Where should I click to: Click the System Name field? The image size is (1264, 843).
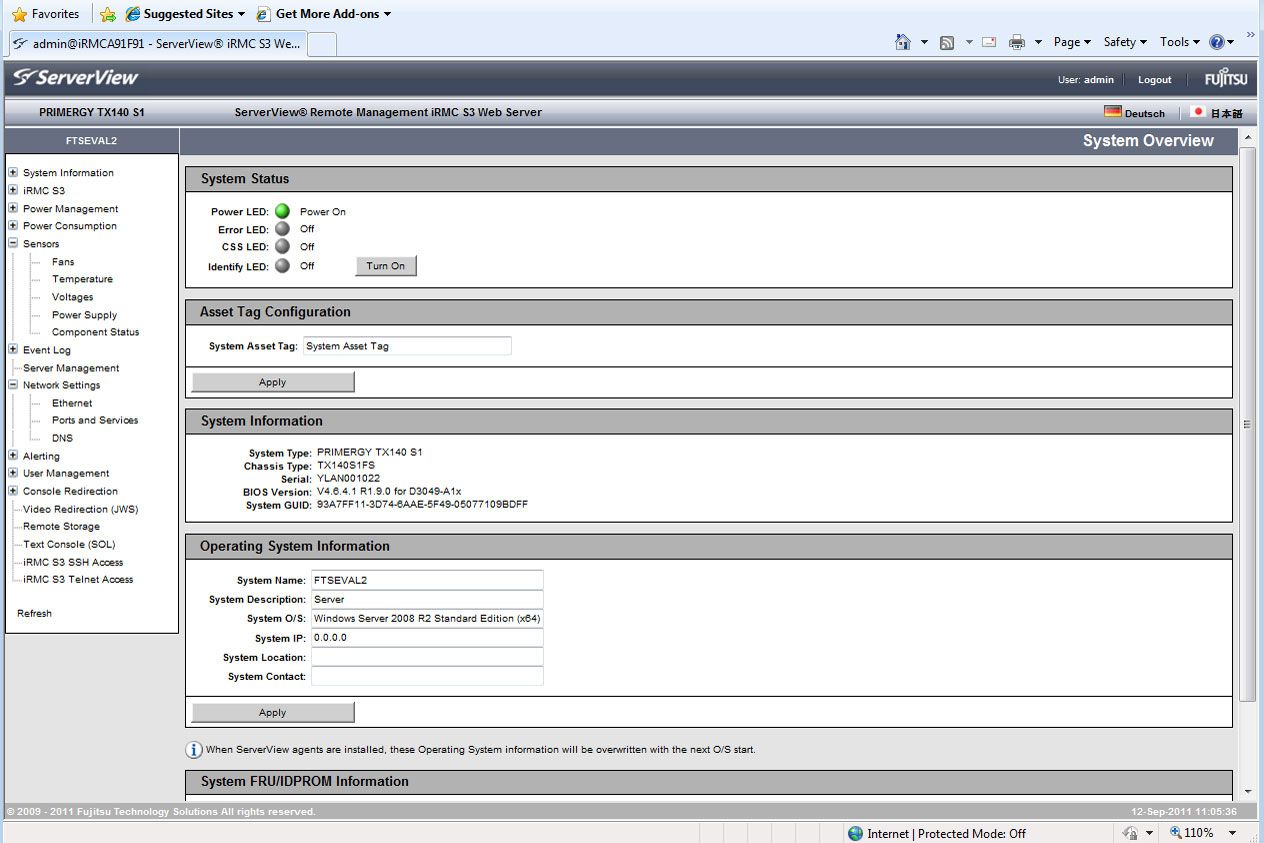pyautogui.click(x=427, y=580)
